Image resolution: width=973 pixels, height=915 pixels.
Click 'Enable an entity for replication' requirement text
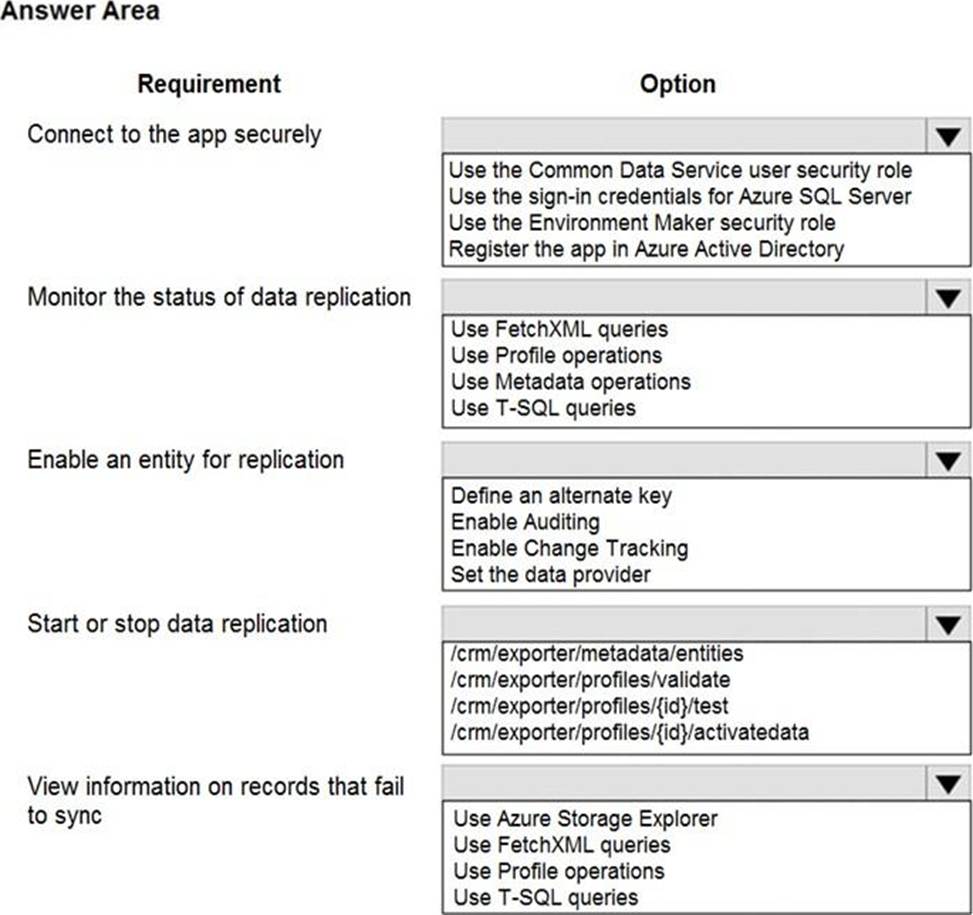point(186,460)
